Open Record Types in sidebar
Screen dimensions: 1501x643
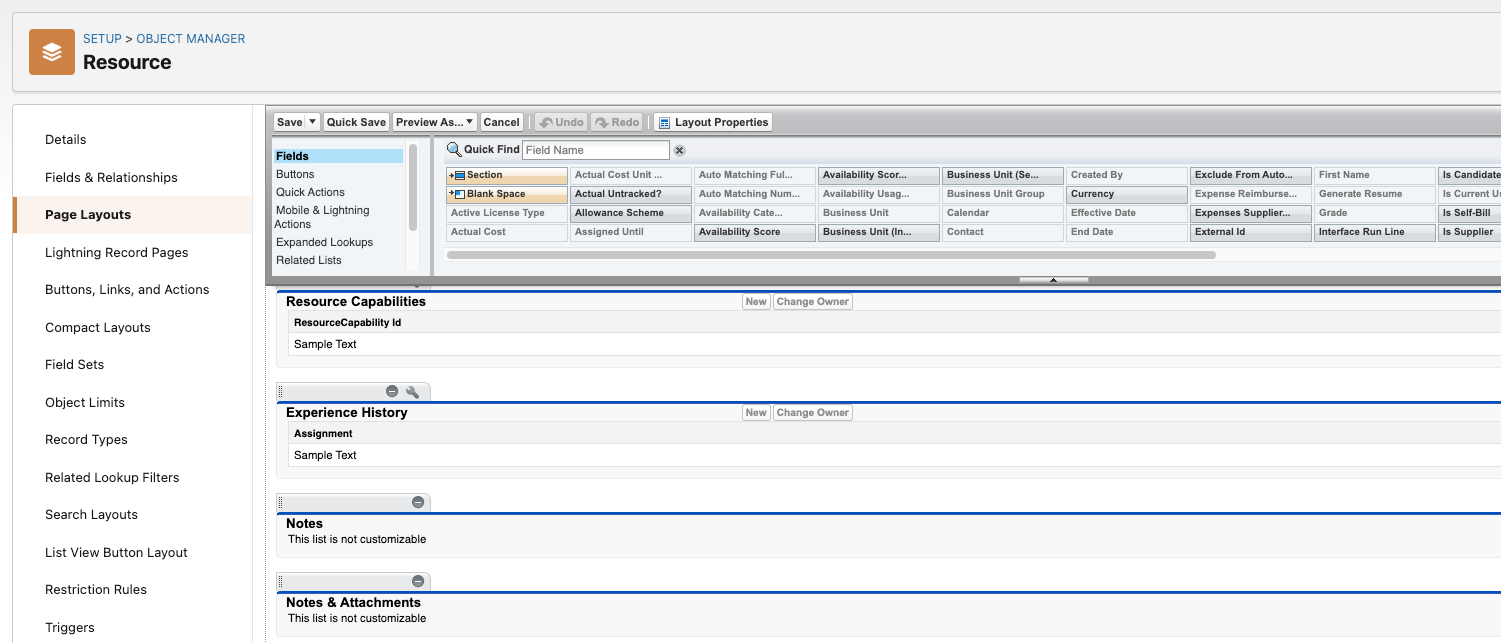click(86, 440)
